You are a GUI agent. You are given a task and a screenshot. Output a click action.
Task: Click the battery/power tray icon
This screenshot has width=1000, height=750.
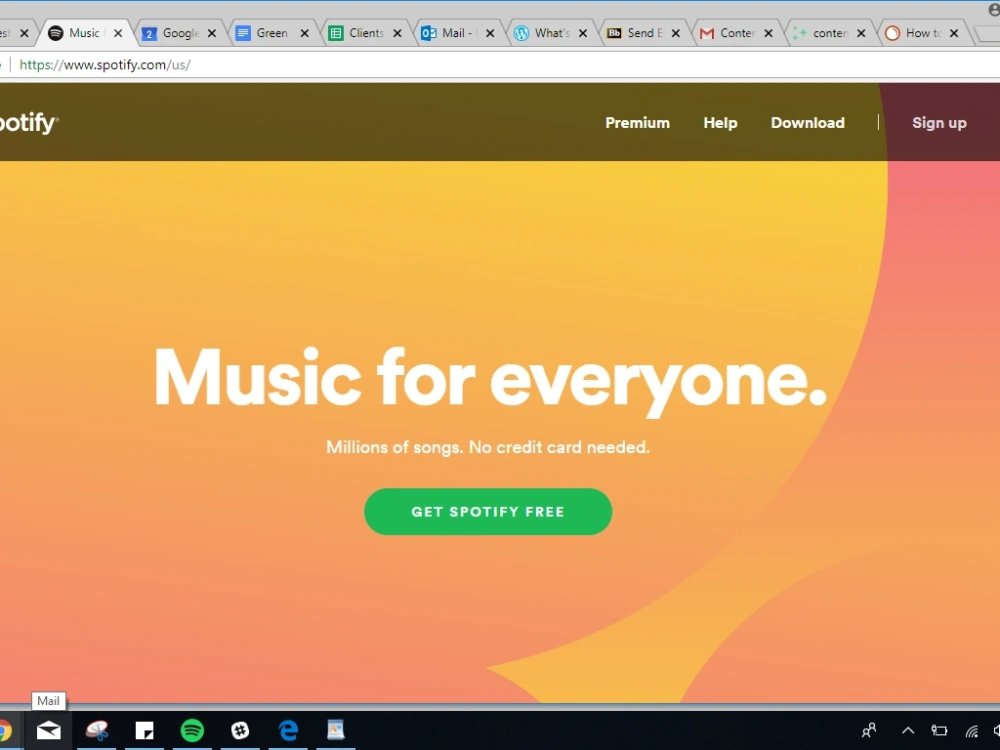(x=939, y=731)
